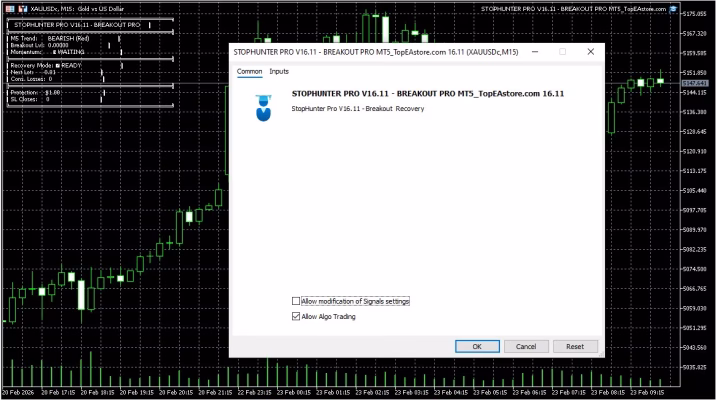Click the '23 Feb 09:15' time axis label
Screen dimensions: 716x400
point(647,392)
